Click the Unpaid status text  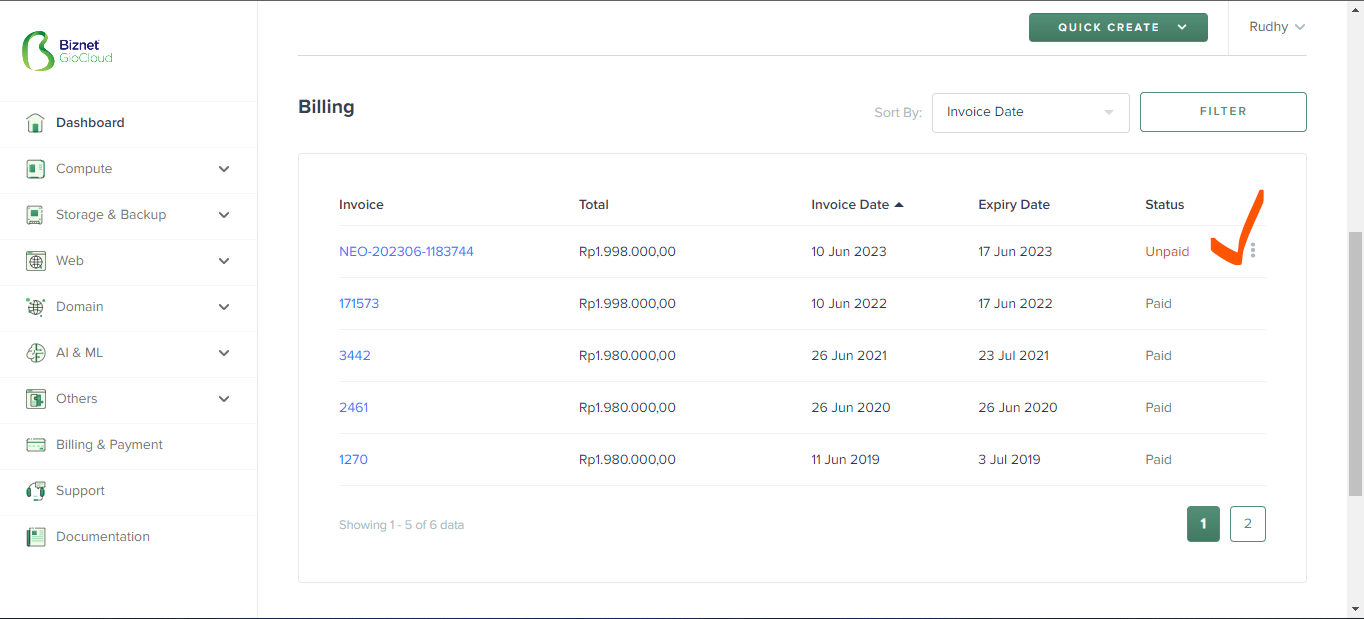click(1167, 251)
